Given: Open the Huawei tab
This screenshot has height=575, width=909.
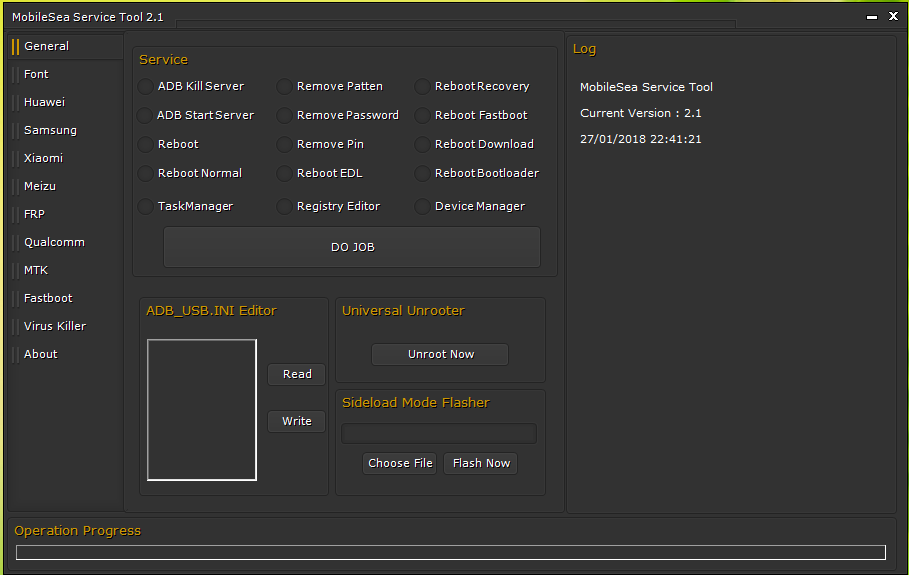Looking at the screenshot, I should (x=66, y=102).
